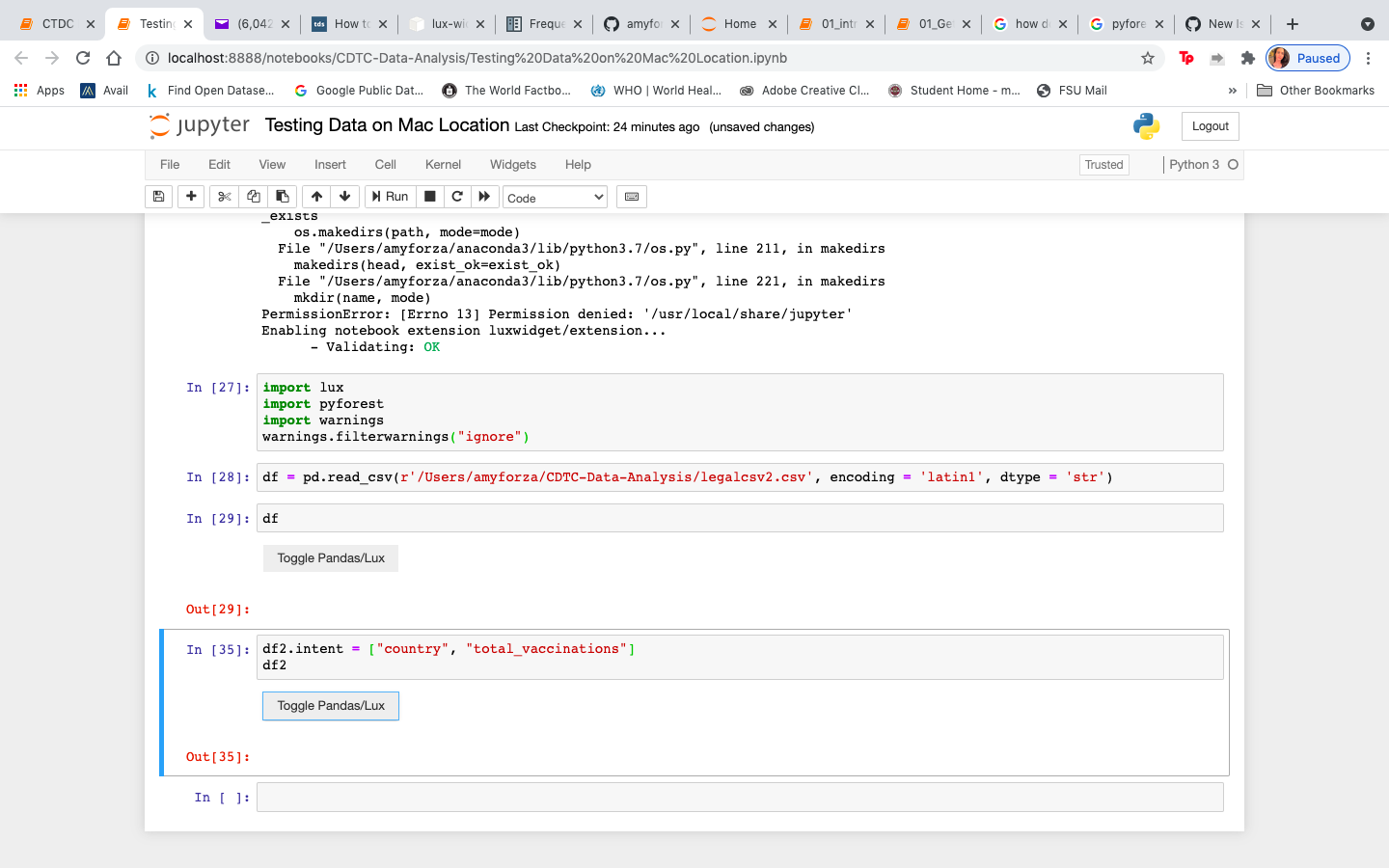The width and height of the screenshot is (1389, 868).
Task: Restart the kernel and rerun the notebook
Action: coord(484,197)
